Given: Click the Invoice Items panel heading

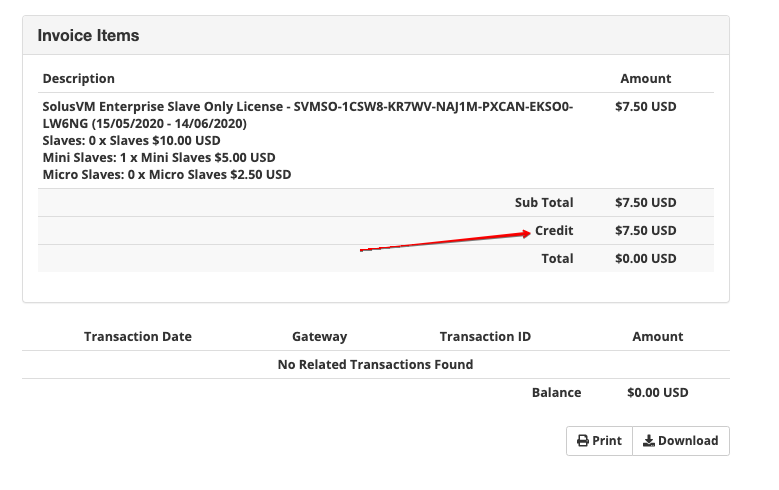Looking at the screenshot, I should tap(88, 35).
